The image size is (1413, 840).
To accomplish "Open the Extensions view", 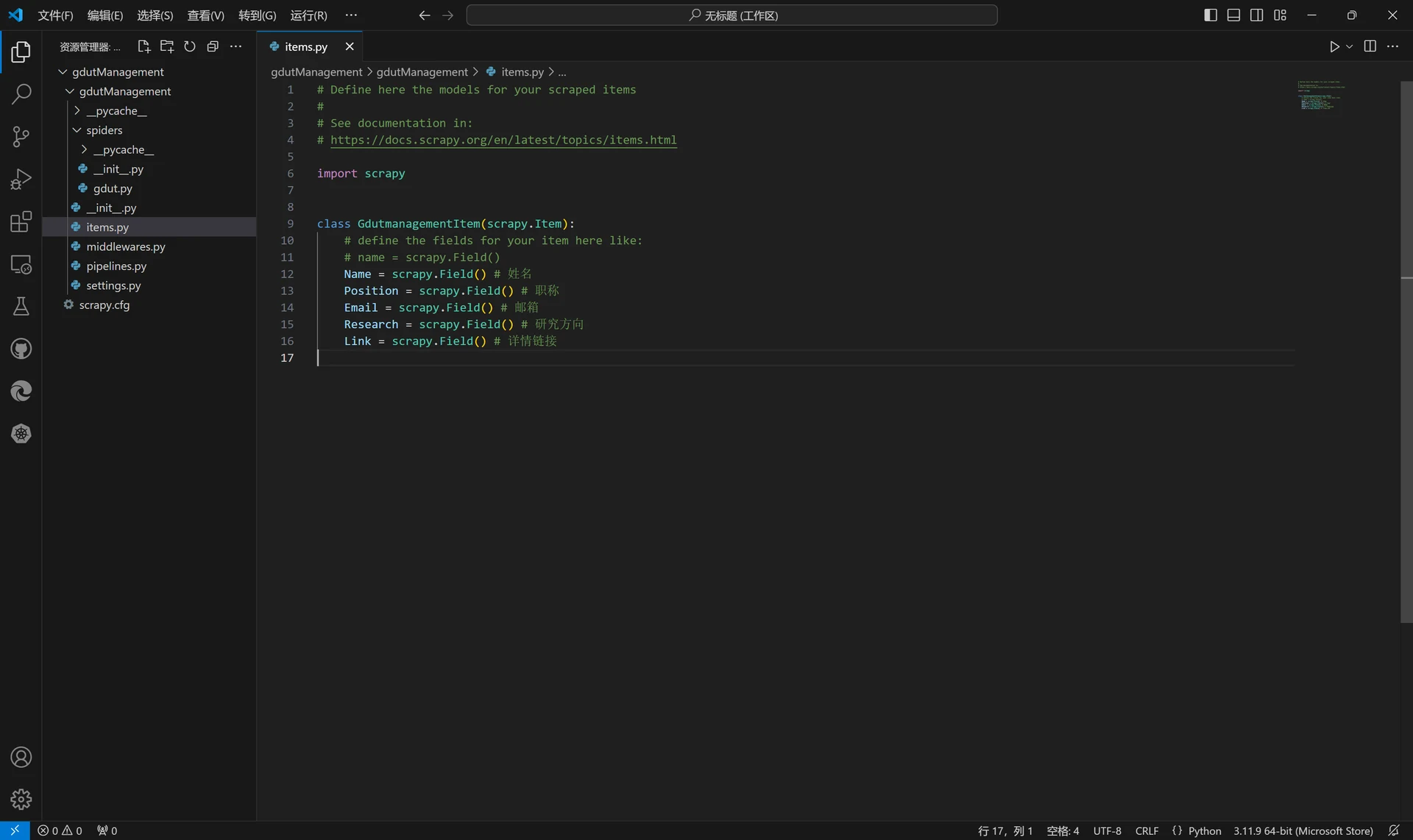I will [21, 221].
